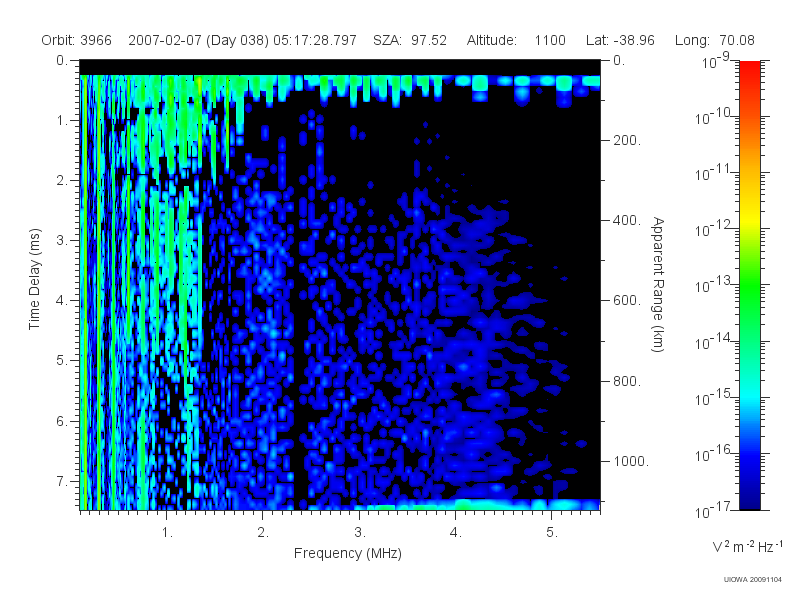Screen dimensions: 800x600
Task: Click the 'Lat: -38.96' text
Action: click(x=620, y=40)
